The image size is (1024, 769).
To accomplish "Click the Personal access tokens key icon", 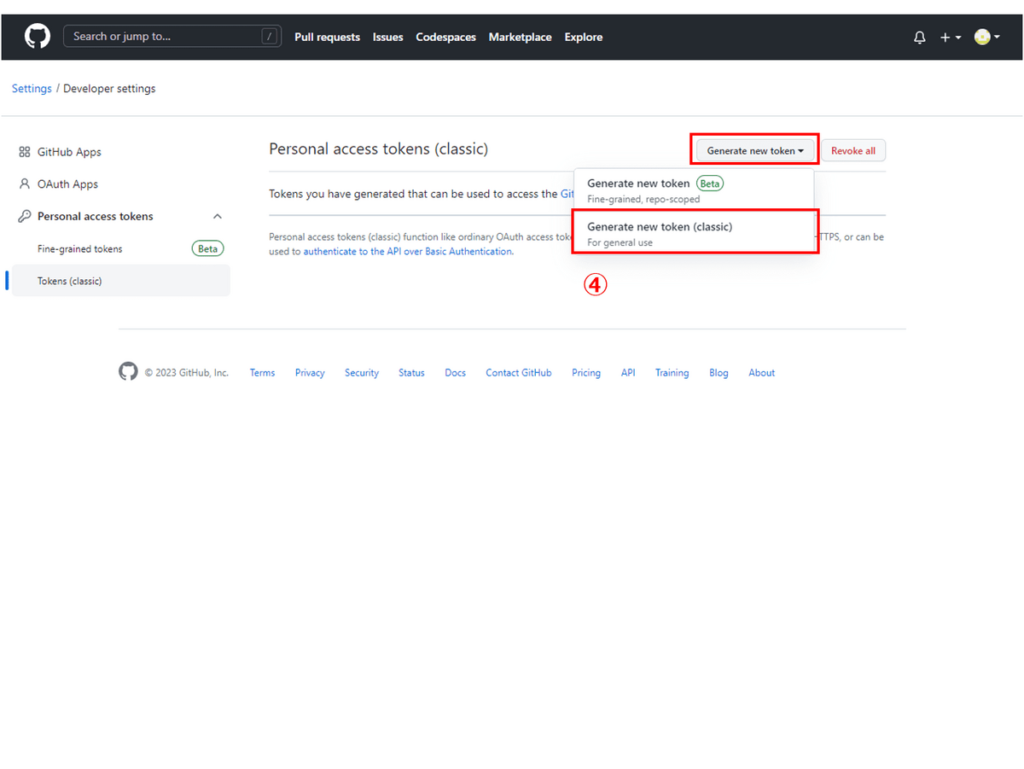I will [24, 216].
